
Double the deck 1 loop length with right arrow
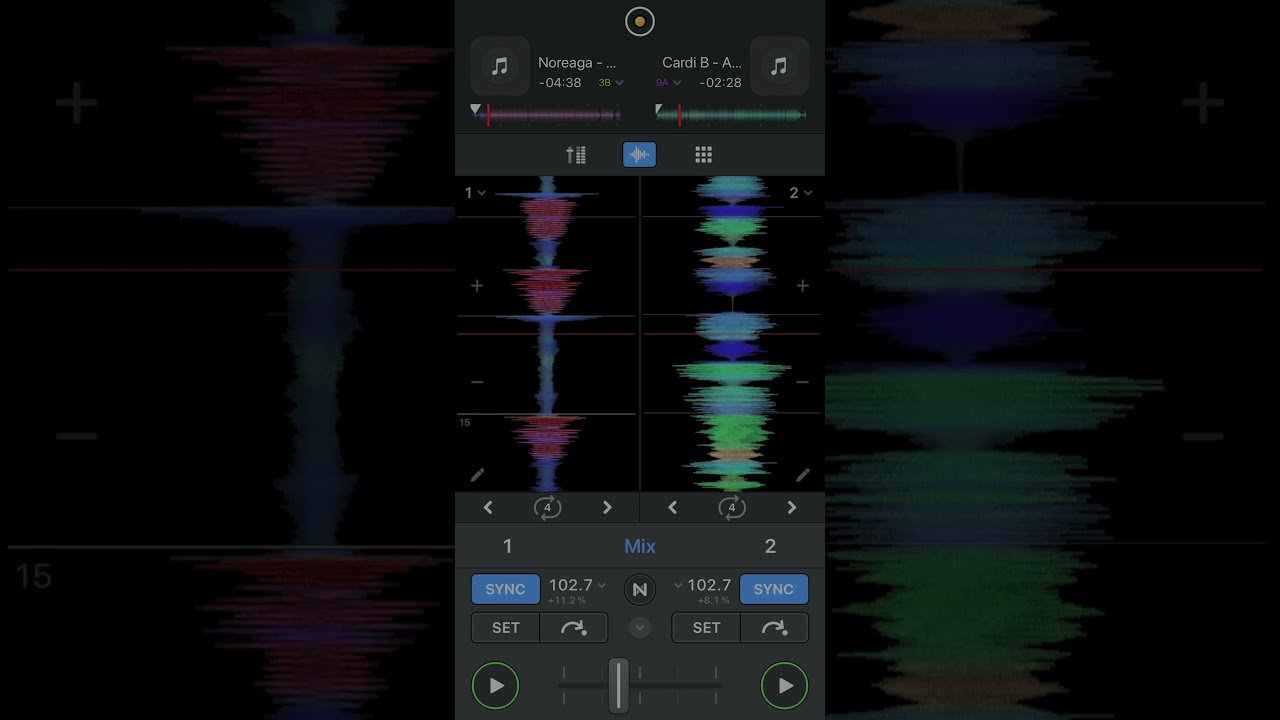[607, 507]
